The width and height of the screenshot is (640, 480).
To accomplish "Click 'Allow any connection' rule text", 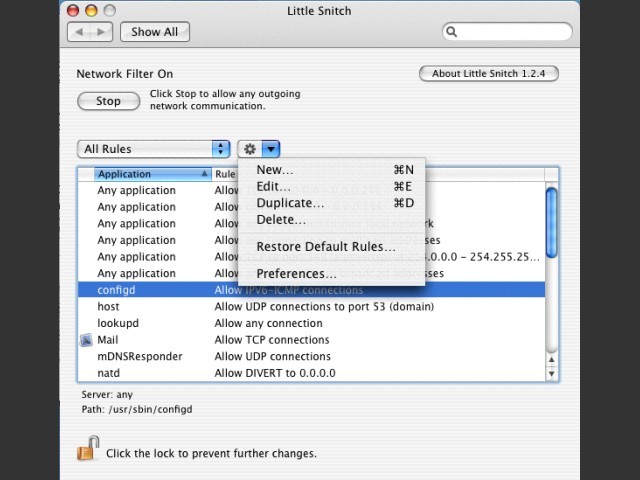I will point(269,324).
